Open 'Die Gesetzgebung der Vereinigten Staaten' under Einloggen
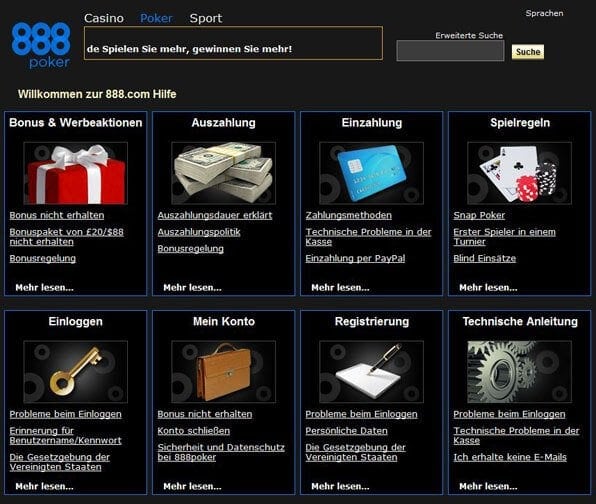The height and width of the screenshot is (504, 596). (60, 462)
